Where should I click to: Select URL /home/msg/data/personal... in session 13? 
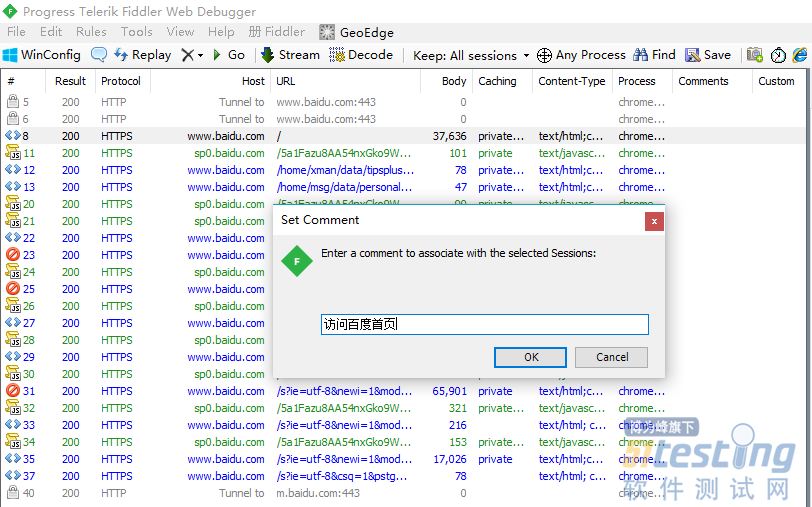point(344,187)
